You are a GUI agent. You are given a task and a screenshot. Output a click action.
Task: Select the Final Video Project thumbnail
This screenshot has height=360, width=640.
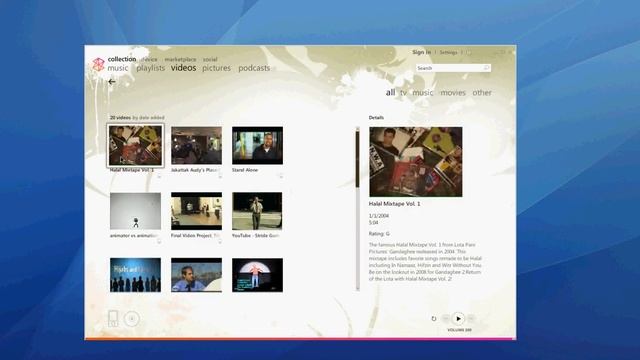pyautogui.click(x=196, y=211)
